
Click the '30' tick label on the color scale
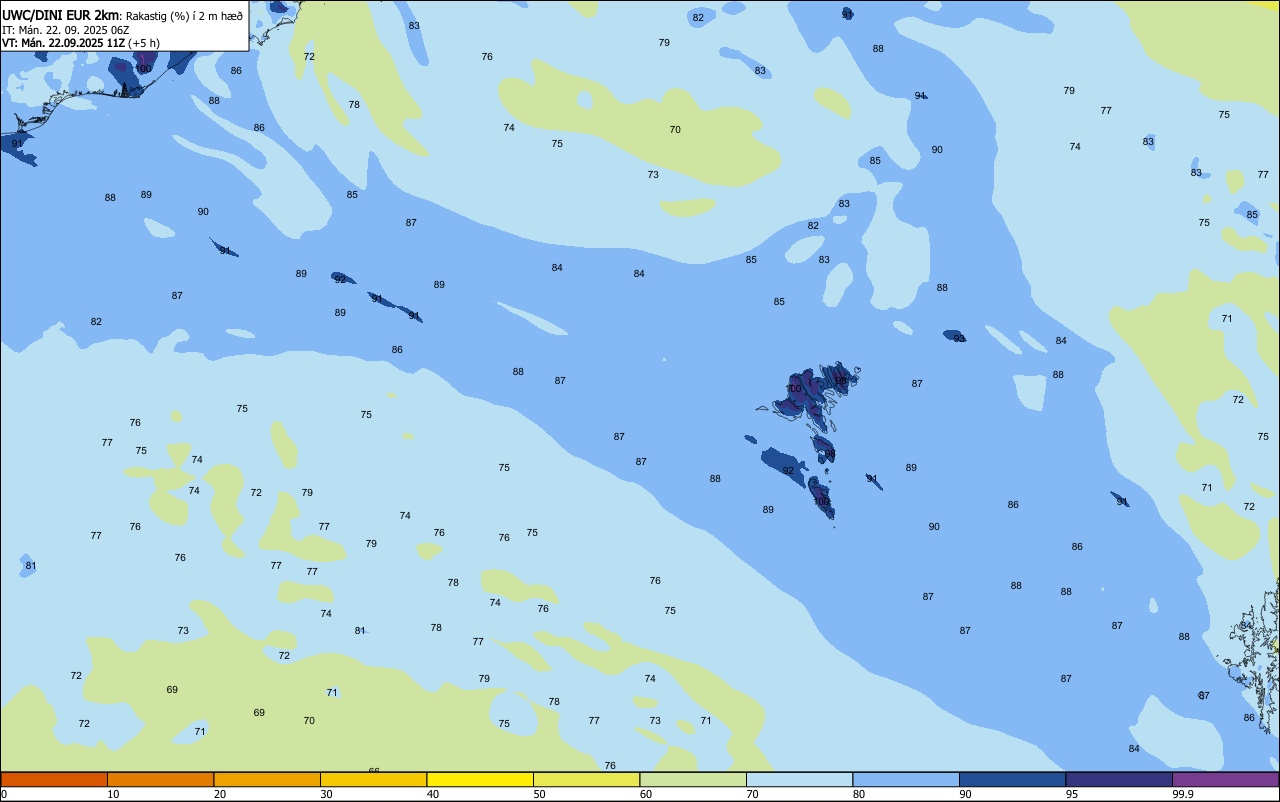click(326, 794)
